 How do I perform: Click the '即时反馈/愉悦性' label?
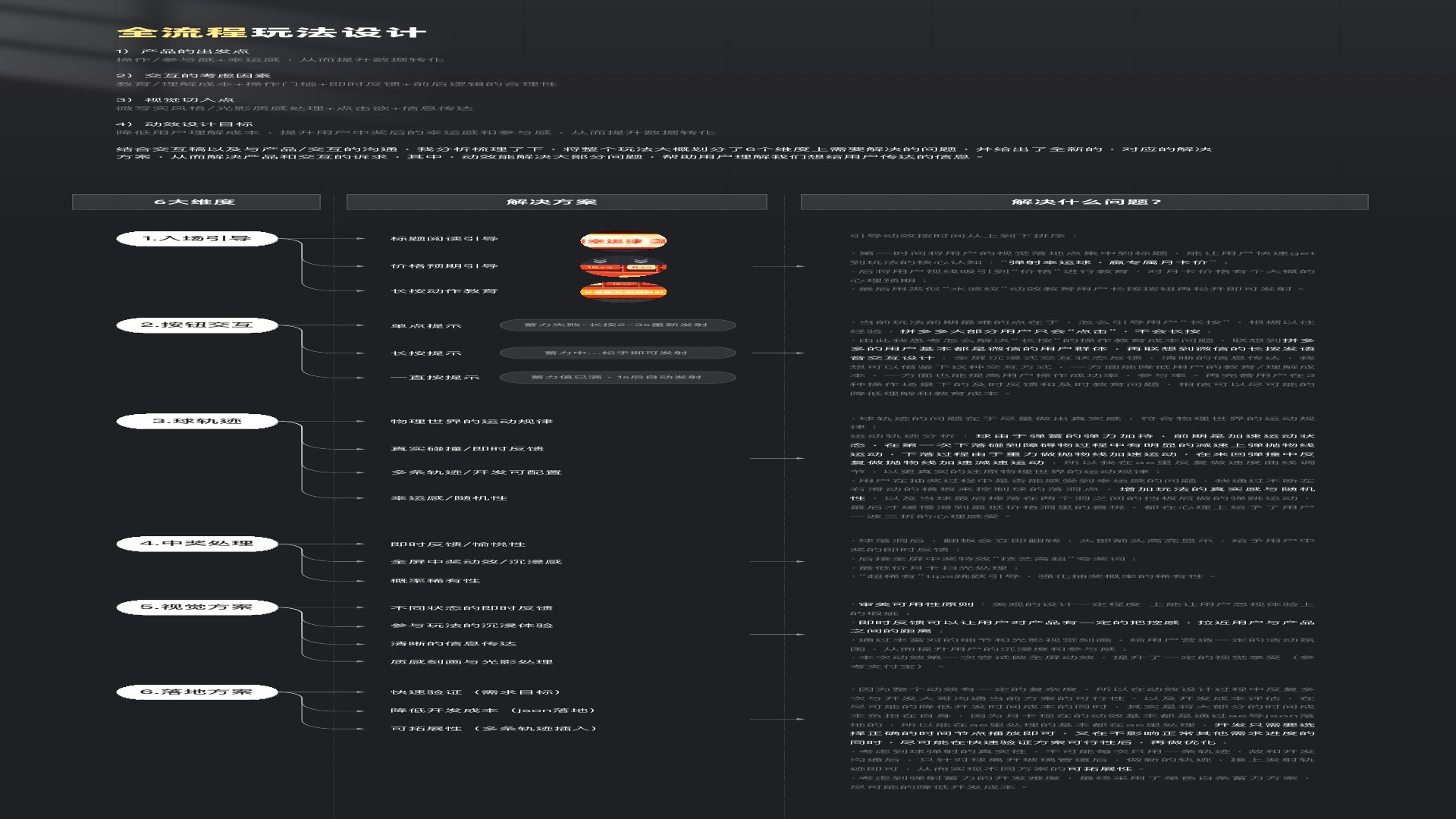coord(458,544)
